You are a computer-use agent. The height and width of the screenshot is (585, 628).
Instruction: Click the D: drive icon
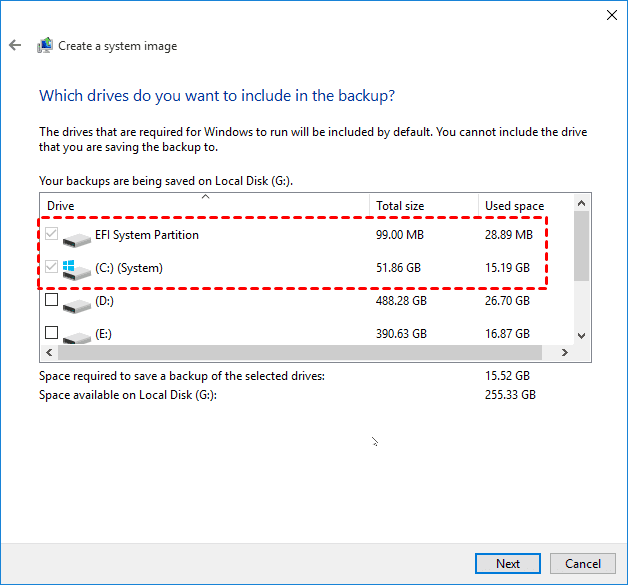pos(76,303)
